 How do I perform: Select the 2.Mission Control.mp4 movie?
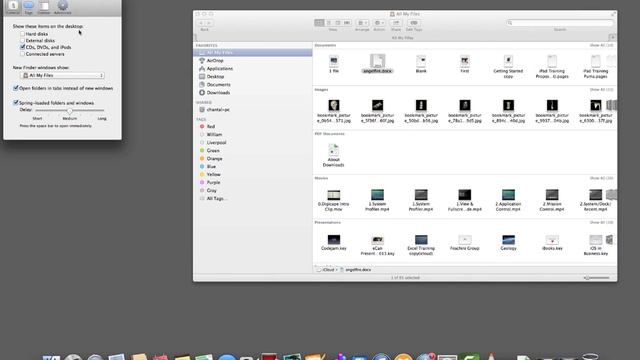coord(552,200)
